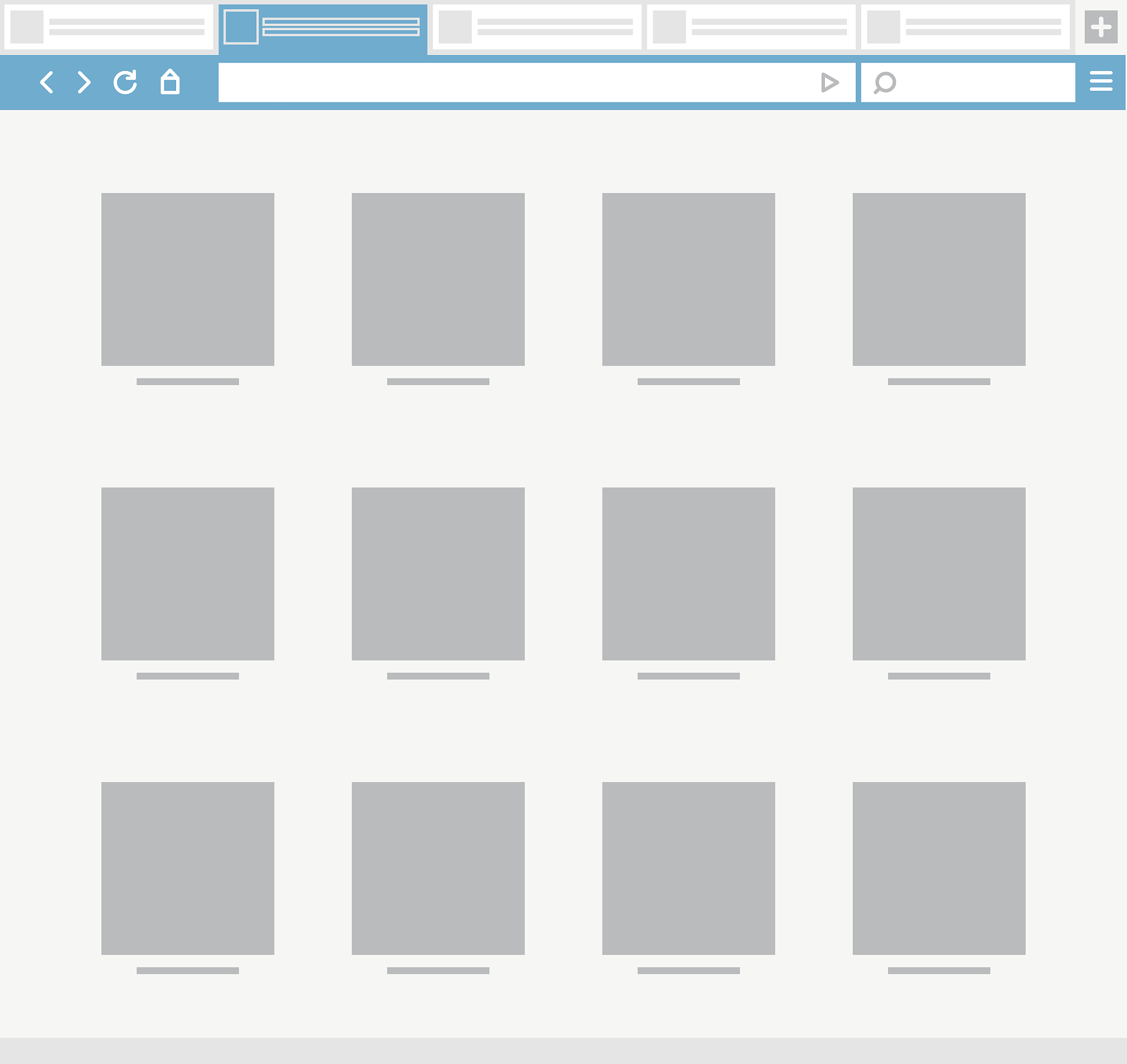This screenshot has height=1064, width=1127.
Task: Open fourth thumbnail in top row
Action: tap(939, 279)
